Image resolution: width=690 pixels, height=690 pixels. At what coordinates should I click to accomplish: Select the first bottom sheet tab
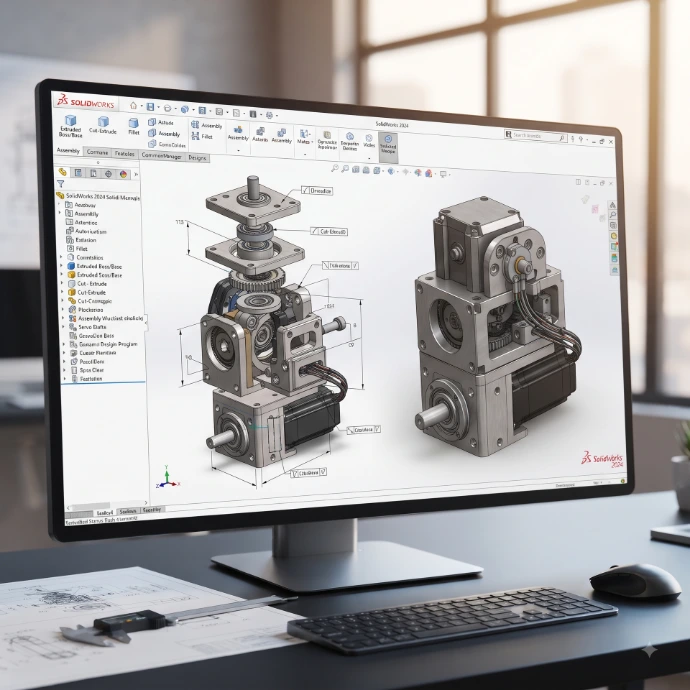(x=105, y=513)
